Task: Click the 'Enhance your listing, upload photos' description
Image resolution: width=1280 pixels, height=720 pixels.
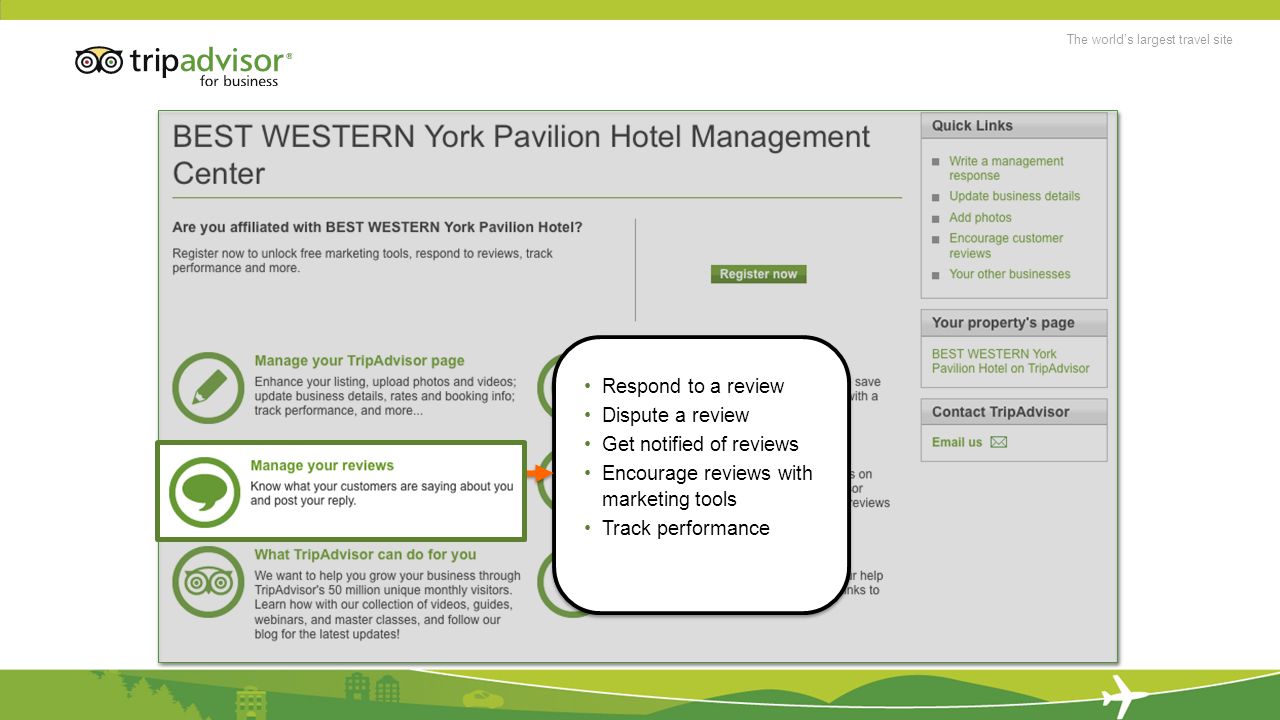Action: (x=385, y=396)
